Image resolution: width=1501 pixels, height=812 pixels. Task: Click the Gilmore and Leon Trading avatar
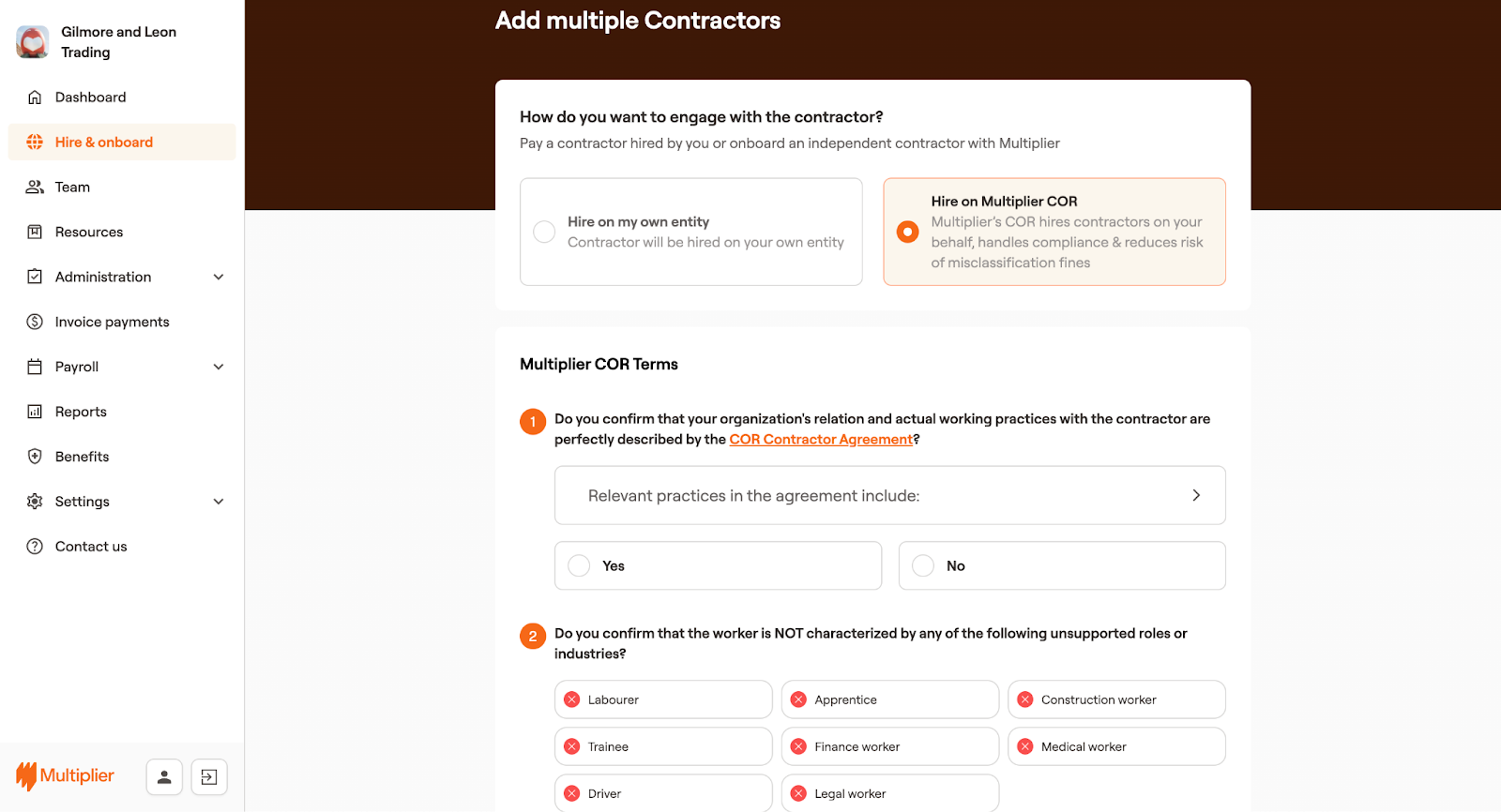(33, 42)
